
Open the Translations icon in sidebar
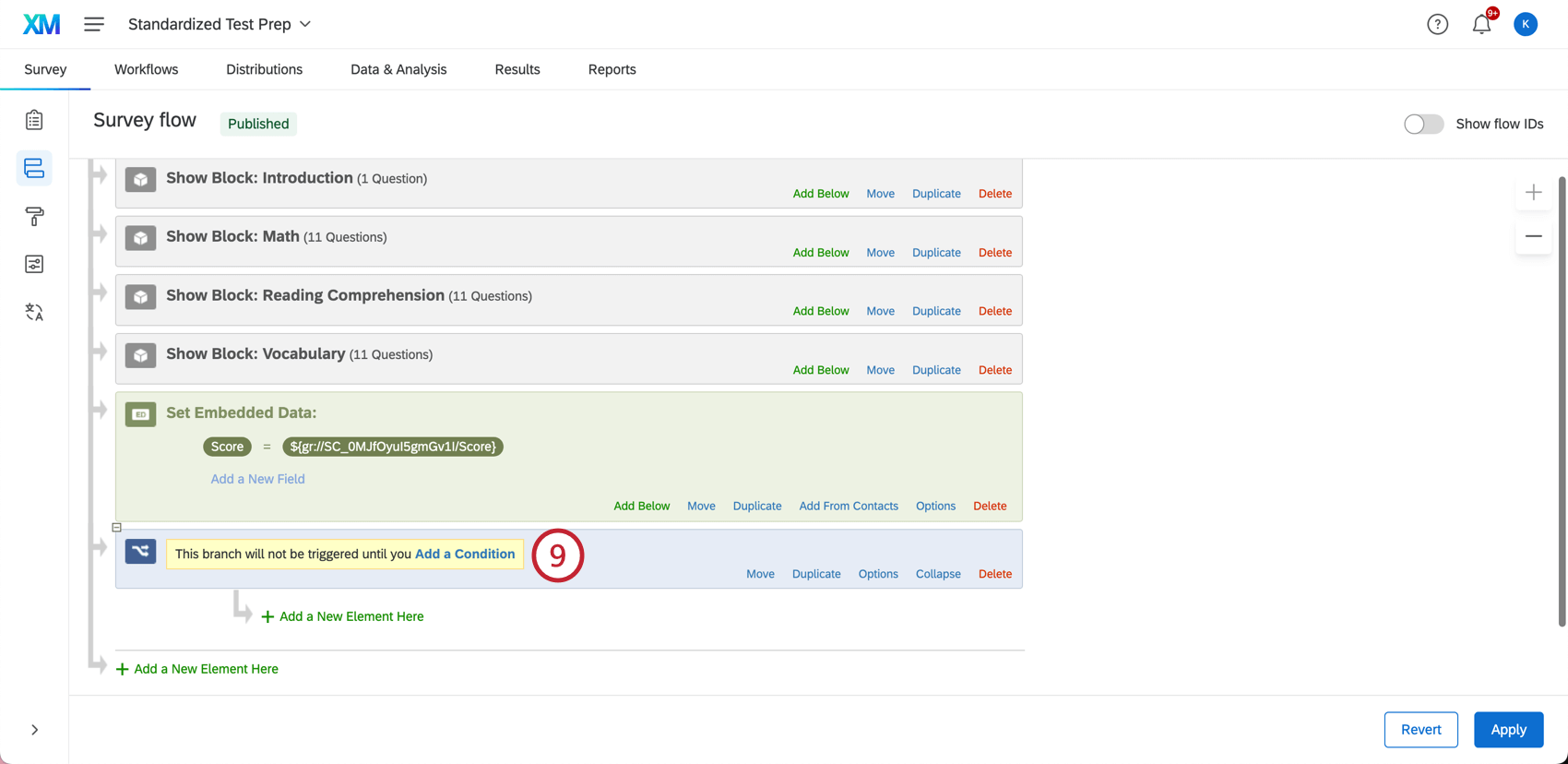(x=34, y=312)
